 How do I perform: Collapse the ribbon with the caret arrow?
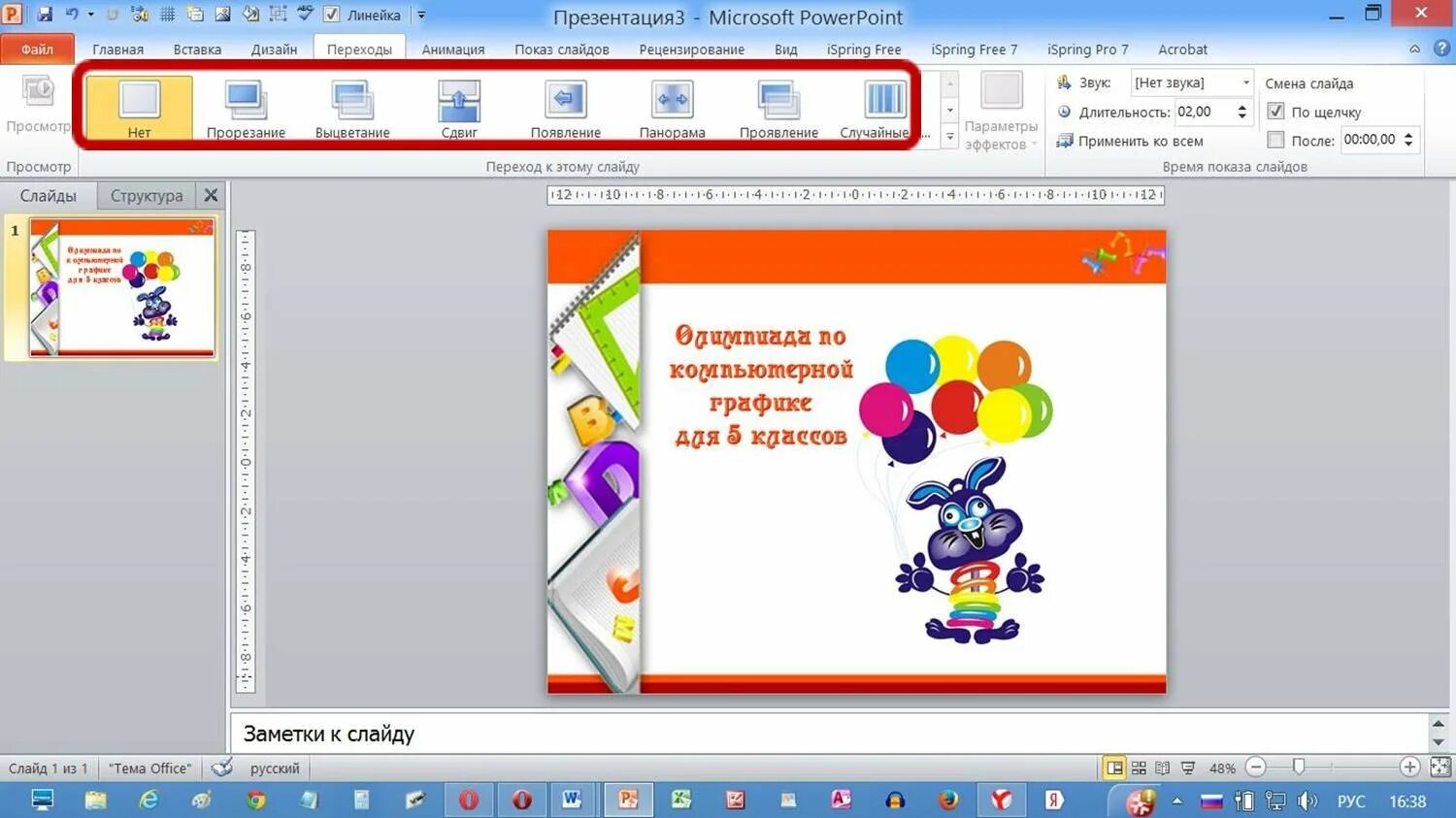click(1415, 49)
